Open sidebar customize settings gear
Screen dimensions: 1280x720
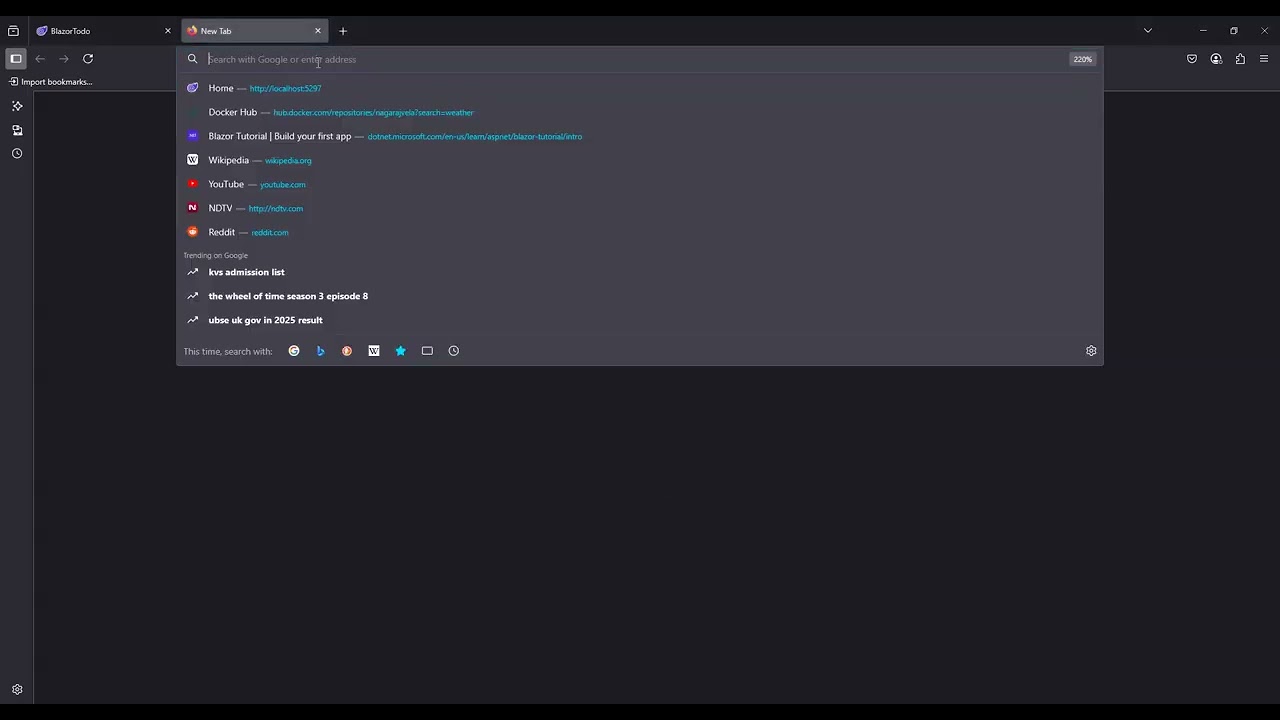point(17,690)
